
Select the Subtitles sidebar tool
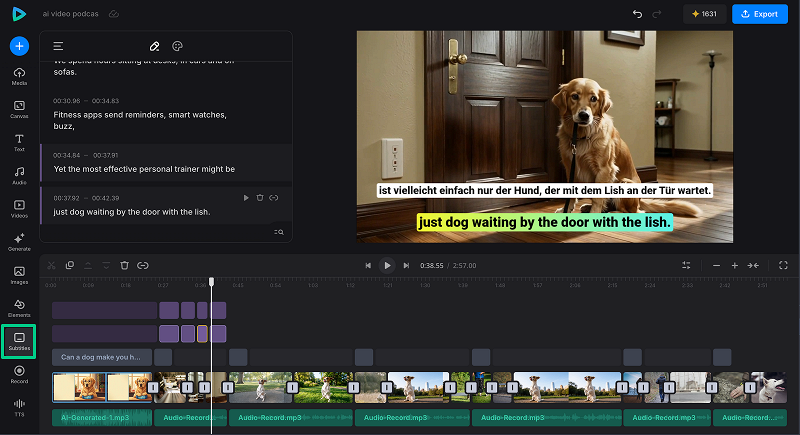click(19, 342)
